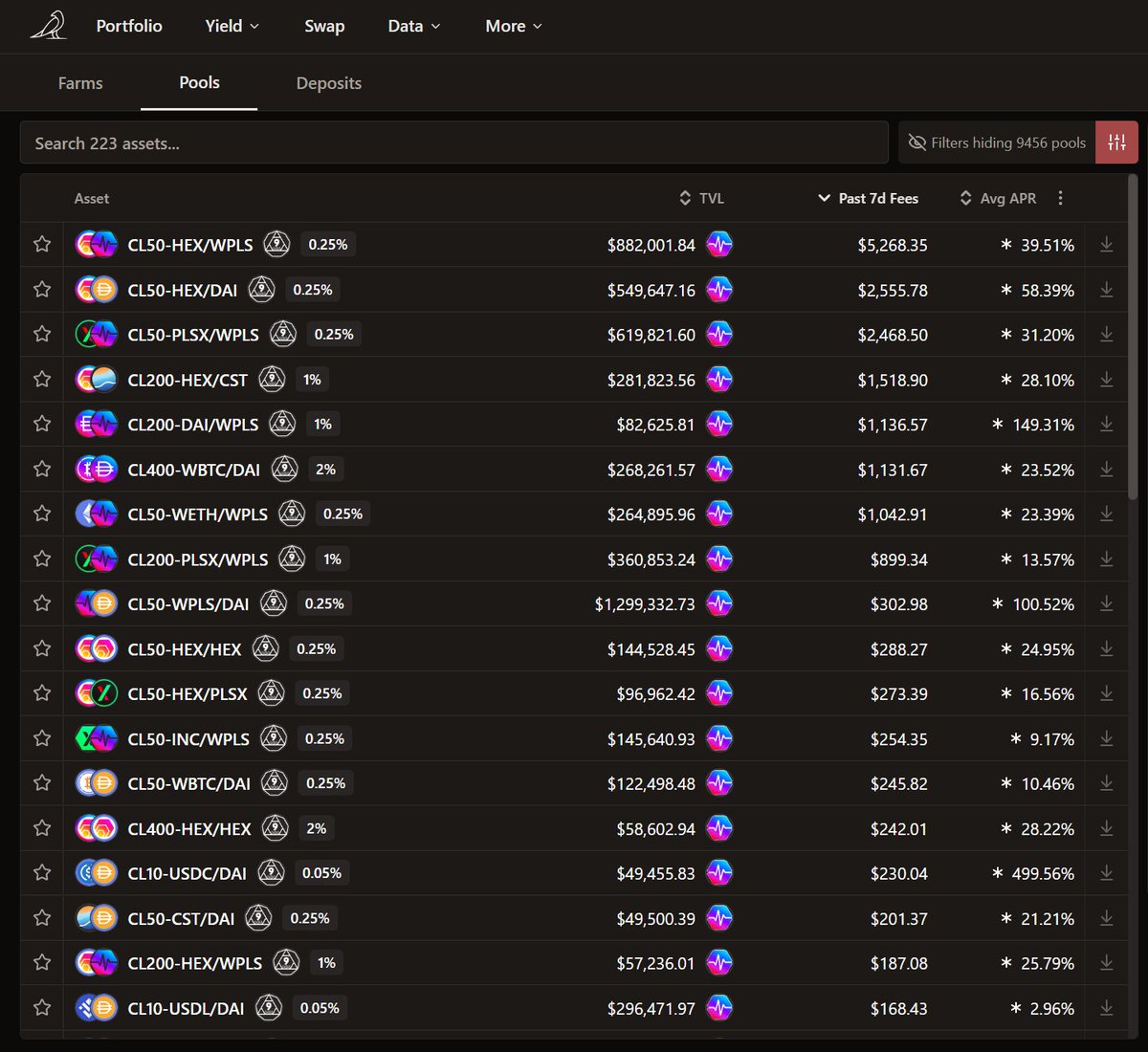
Task: Favorite the CL200-HEX/CST pool star
Action: tap(42, 380)
